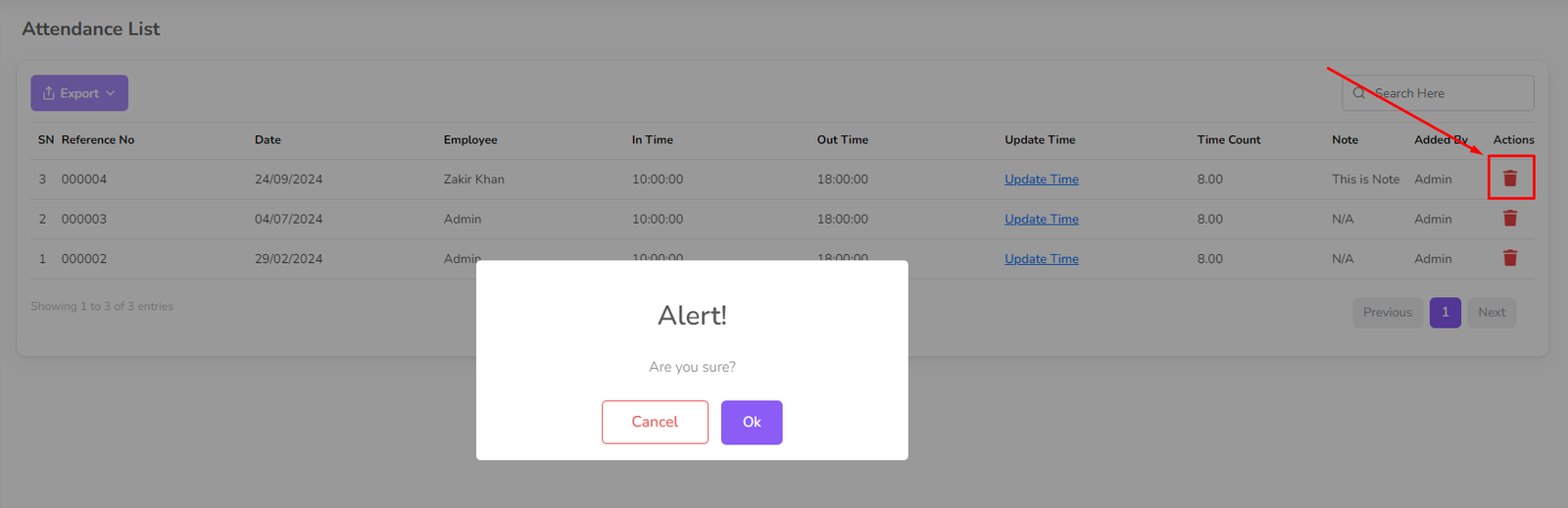
Task: Open Update Time link for 04/07/2024 entry
Action: 1041,220
